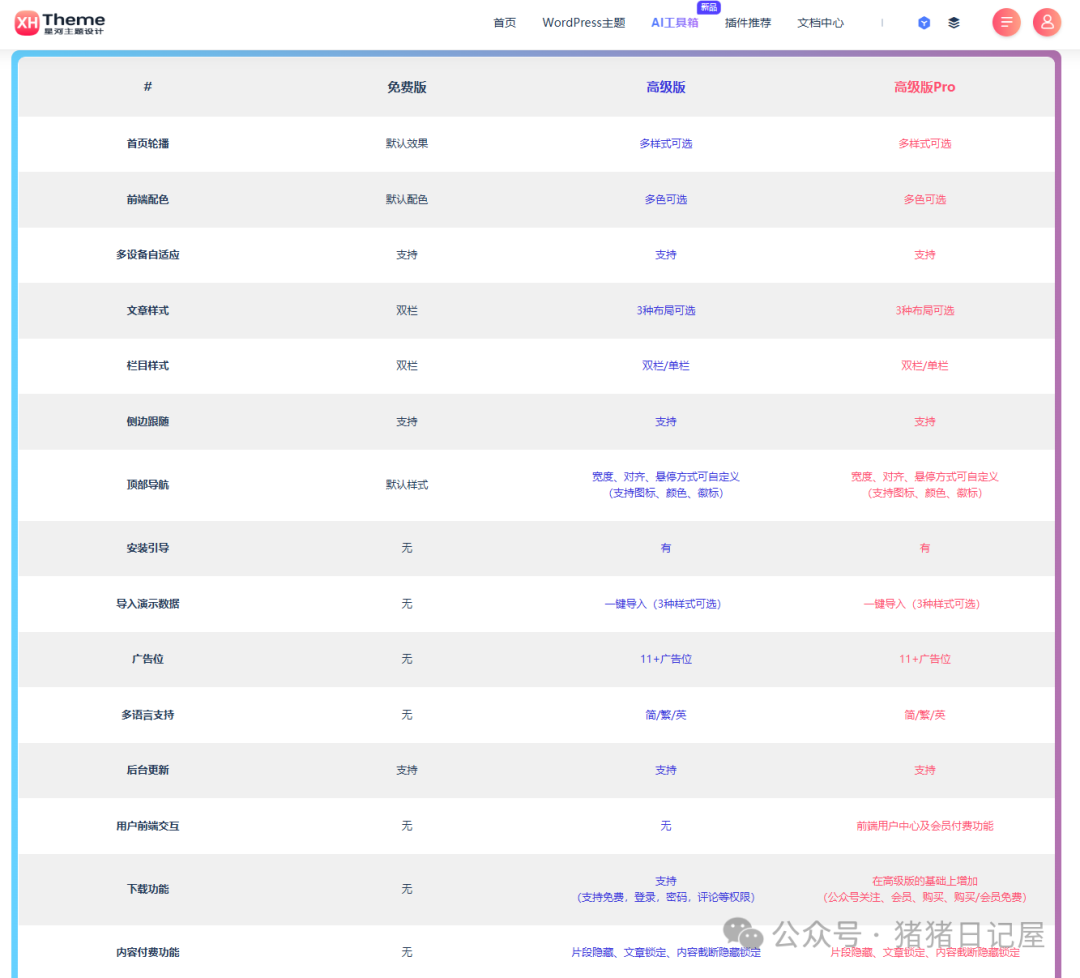Click 默认样式 in 顶部导航 row
The image size is (1080, 978).
(x=407, y=485)
